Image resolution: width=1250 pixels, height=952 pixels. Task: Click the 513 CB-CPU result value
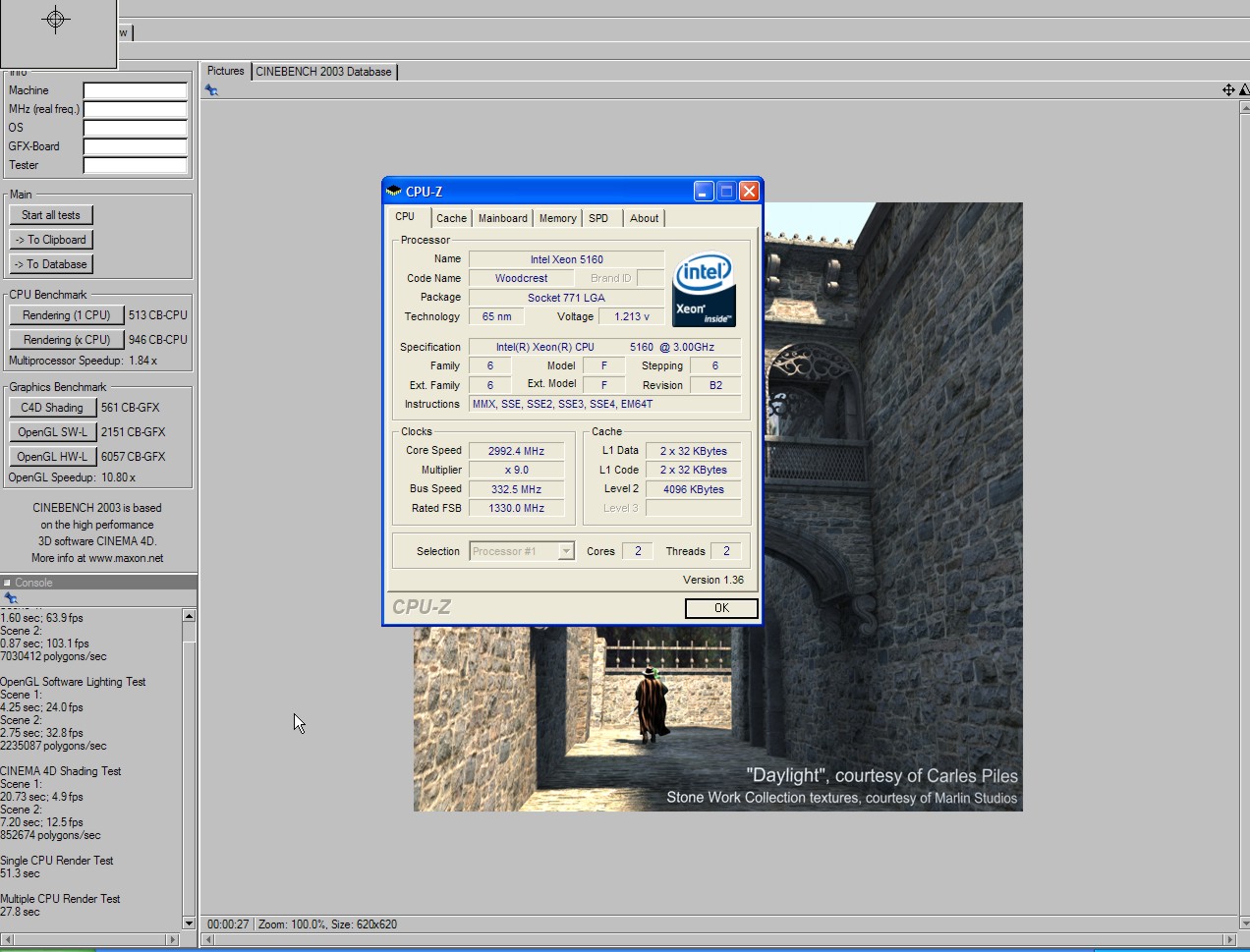pos(158,315)
